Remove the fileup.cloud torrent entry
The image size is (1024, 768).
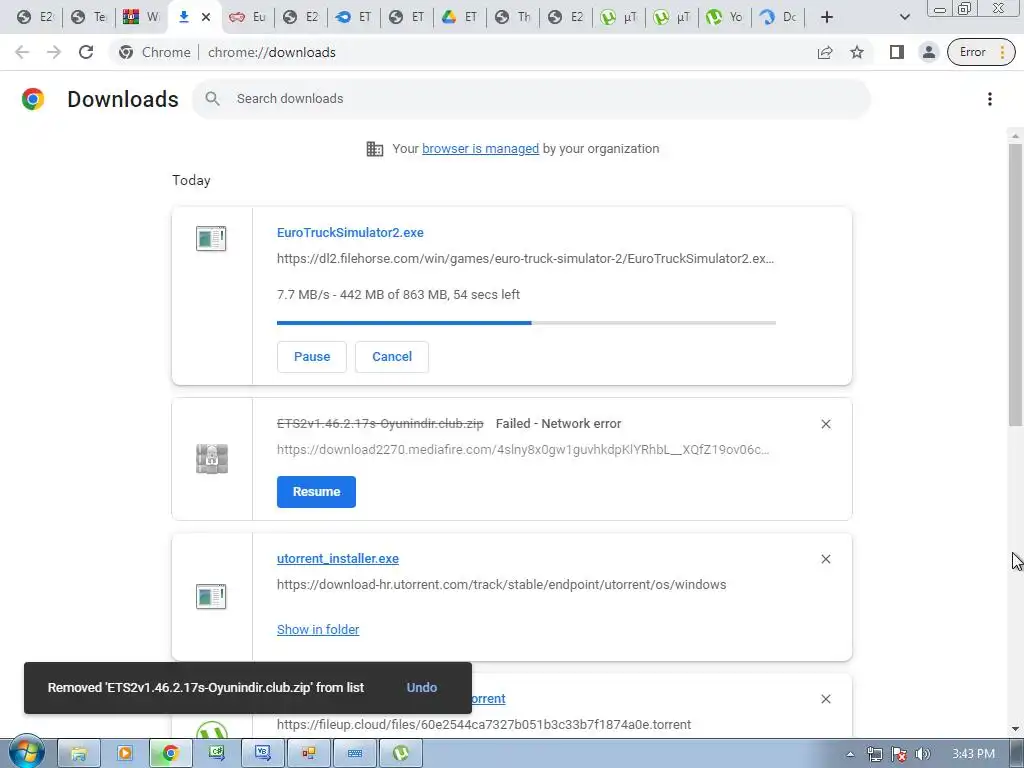(x=825, y=699)
